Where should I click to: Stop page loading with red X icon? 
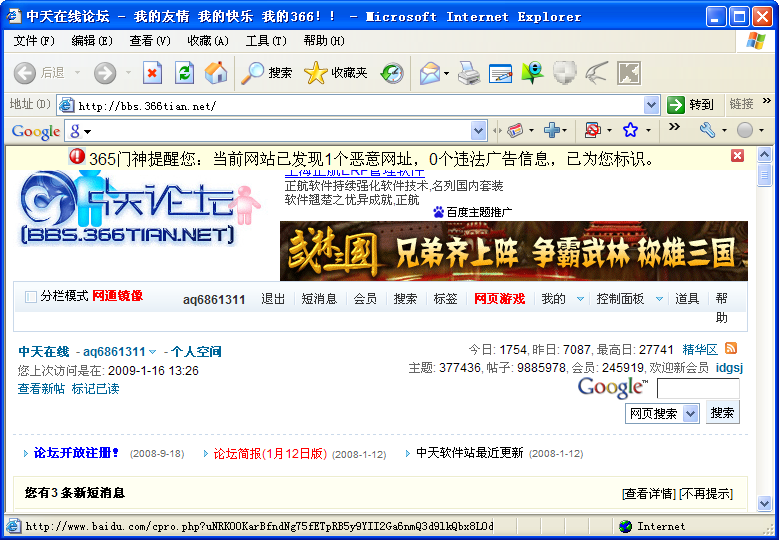point(153,73)
